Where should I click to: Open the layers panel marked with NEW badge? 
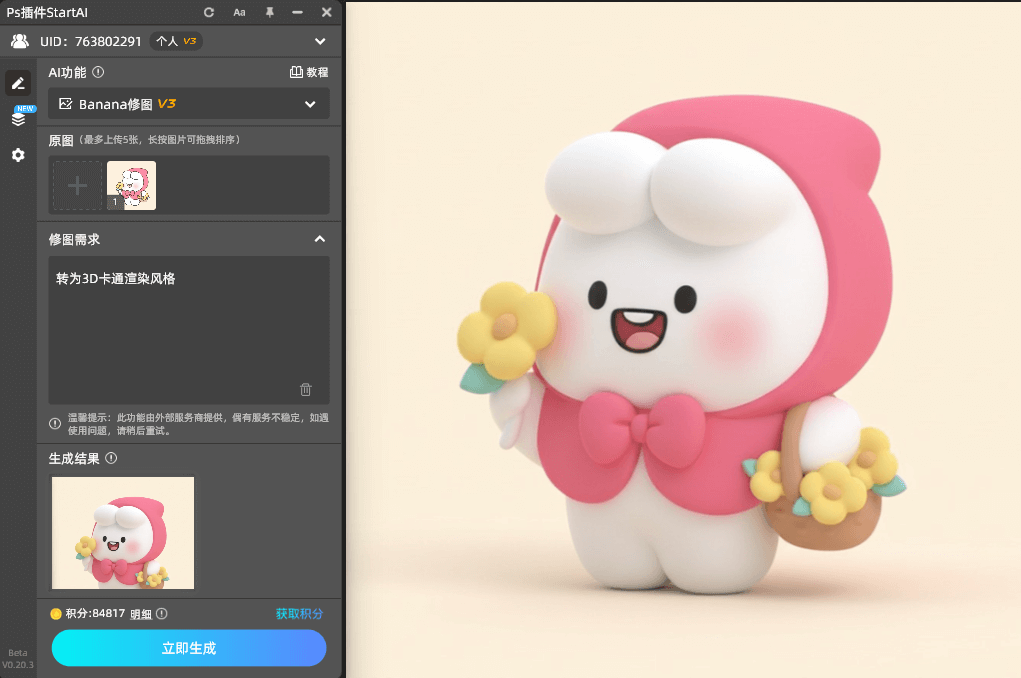click(x=18, y=118)
